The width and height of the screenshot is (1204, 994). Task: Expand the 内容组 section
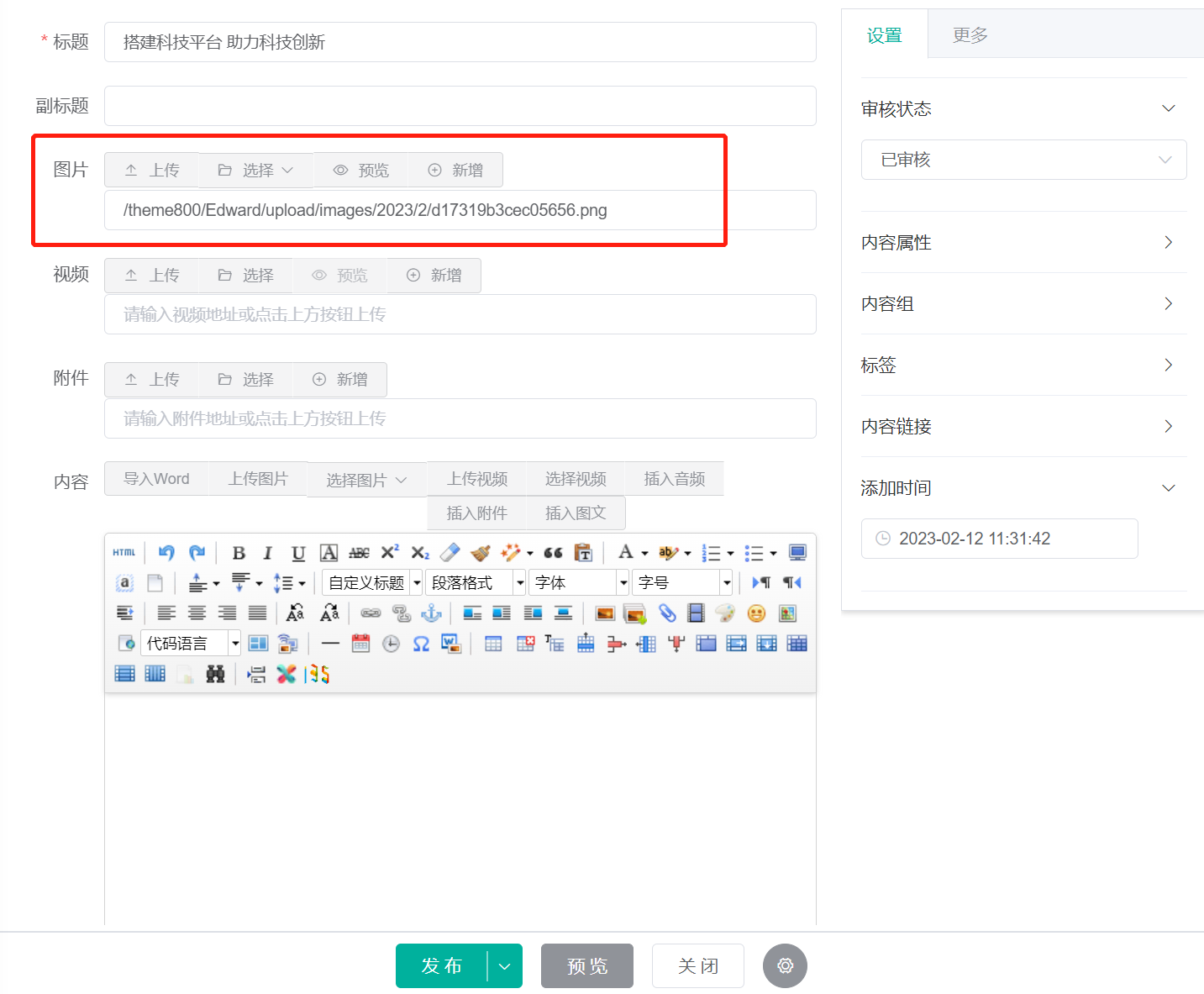(x=1023, y=304)
